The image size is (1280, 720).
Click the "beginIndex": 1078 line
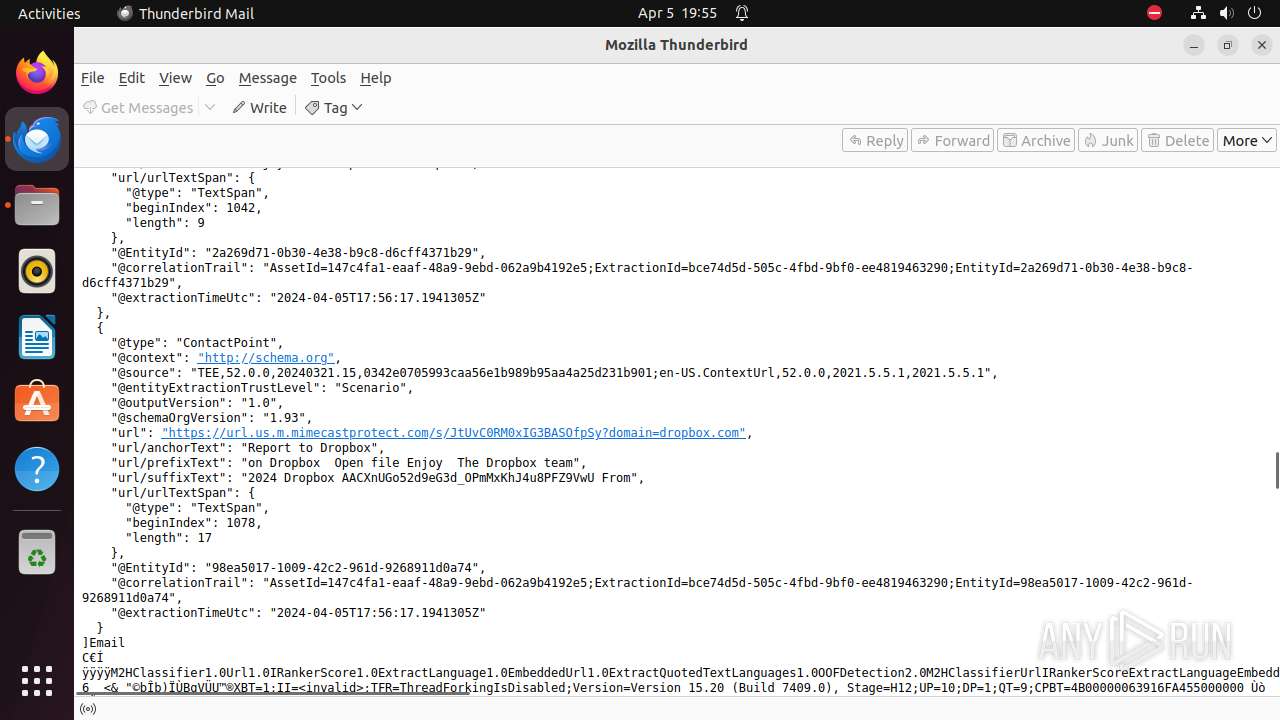click(194, 522)
